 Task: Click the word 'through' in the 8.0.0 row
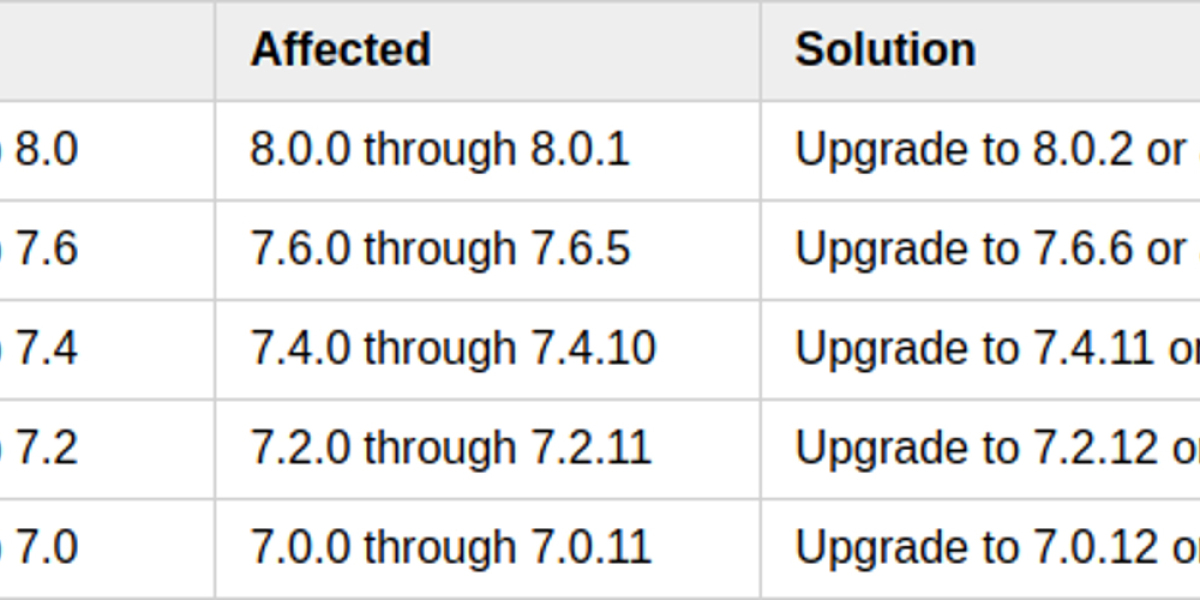[x=440, y=150]
